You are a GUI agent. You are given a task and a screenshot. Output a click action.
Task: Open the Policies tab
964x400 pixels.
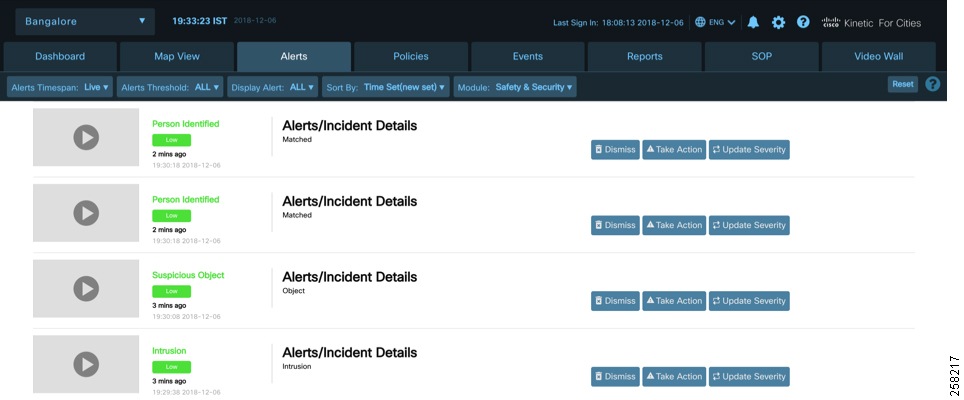(x=411, y=56)
